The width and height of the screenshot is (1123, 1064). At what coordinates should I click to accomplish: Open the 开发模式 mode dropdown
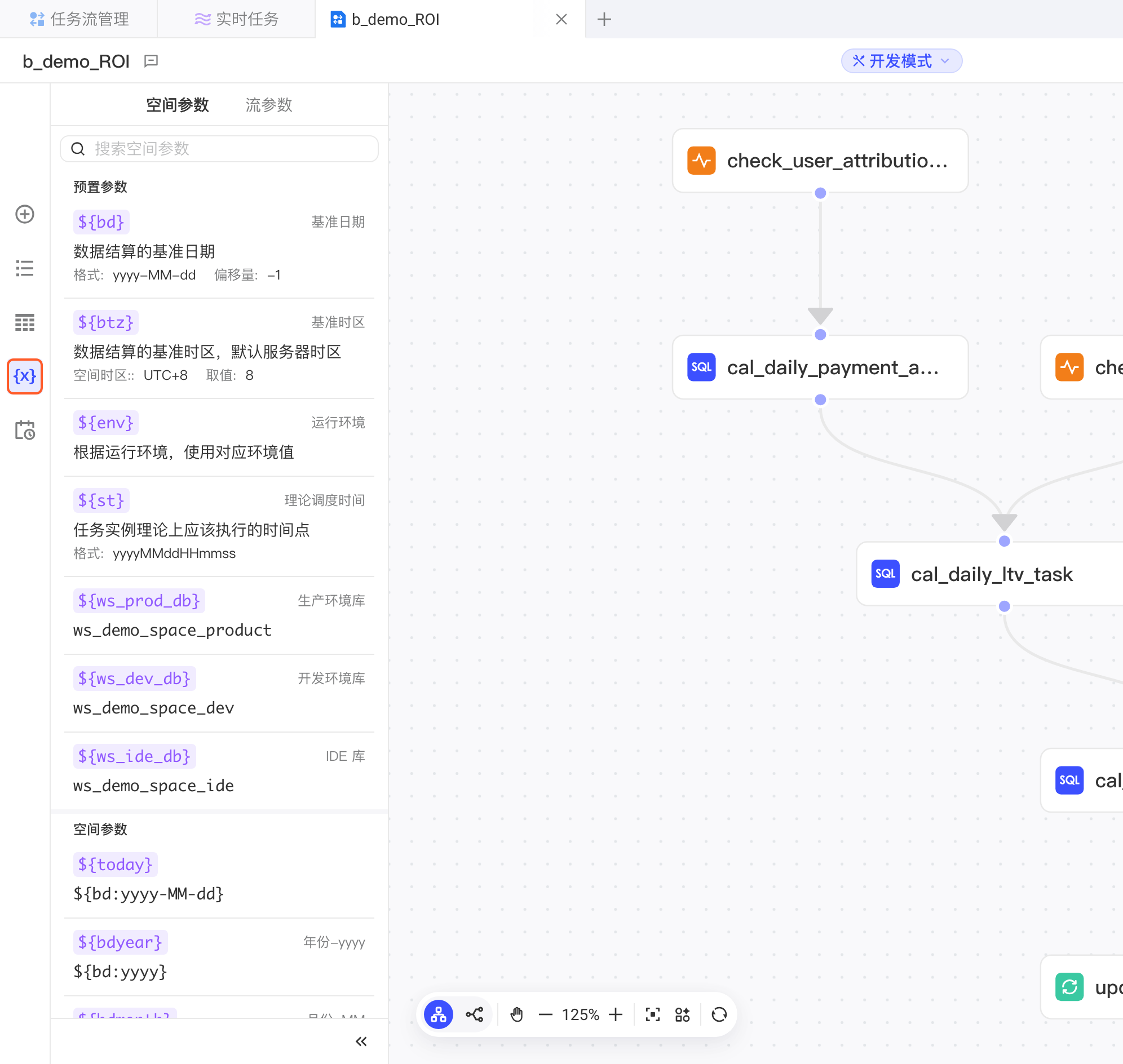[x=901, y=61]
